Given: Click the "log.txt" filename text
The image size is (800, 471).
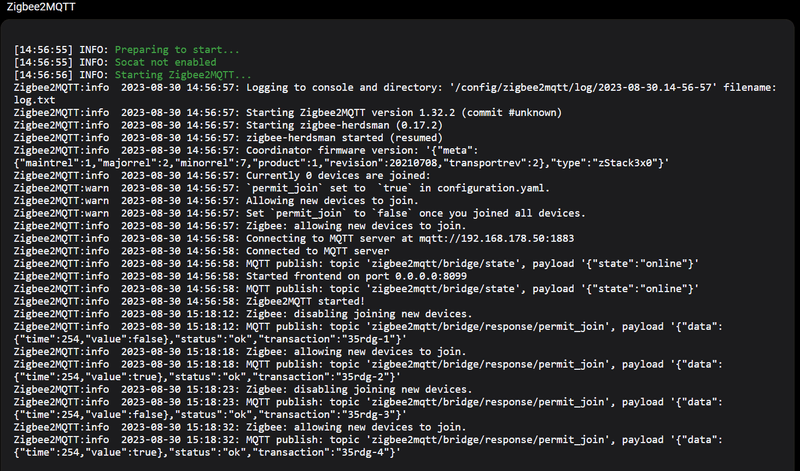Looking at the screenshot, I should tap(35, 101).
